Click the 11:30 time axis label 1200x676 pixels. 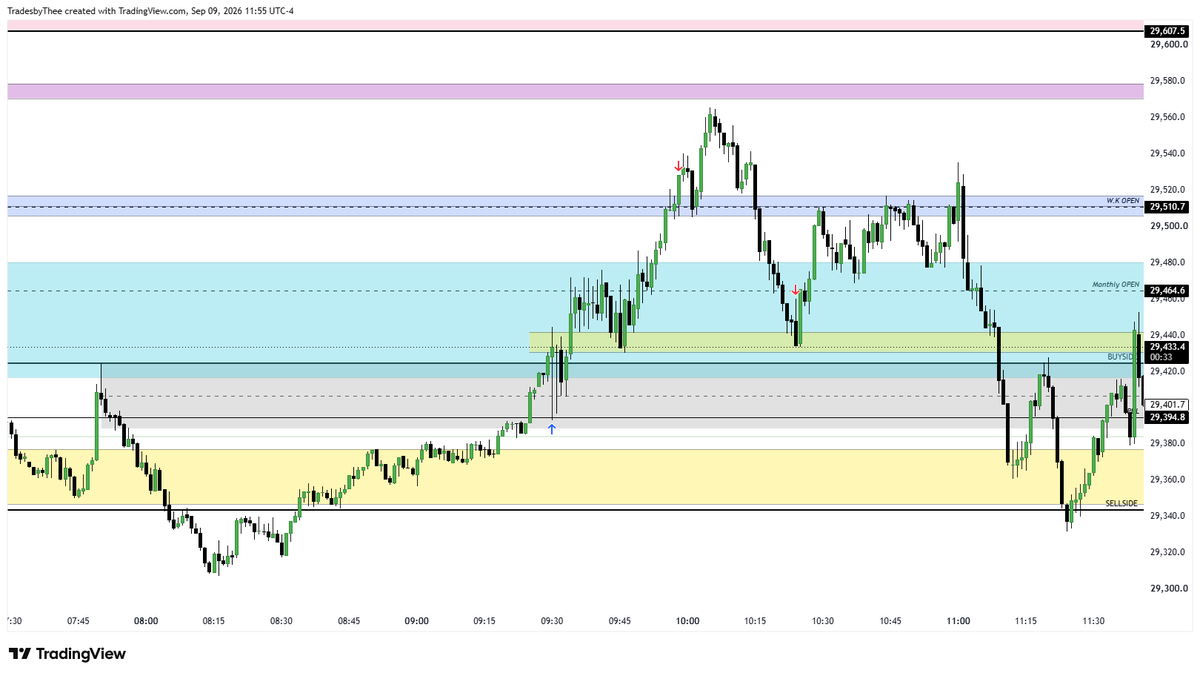1094,621
